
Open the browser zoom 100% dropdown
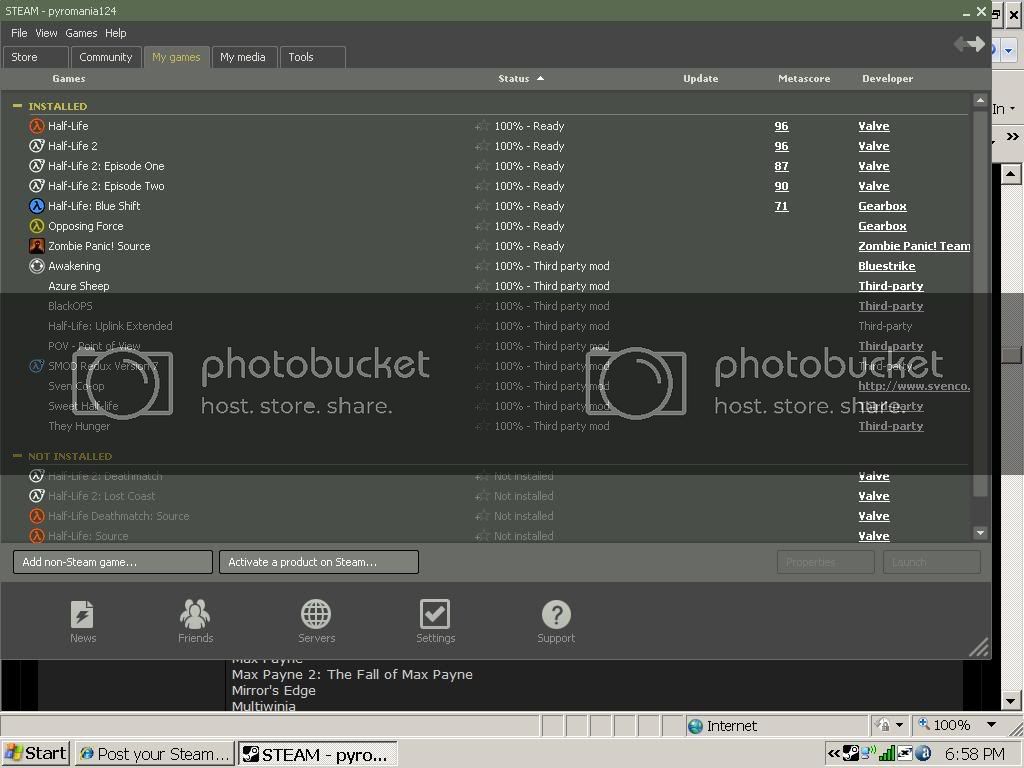[x=991, y=725]
